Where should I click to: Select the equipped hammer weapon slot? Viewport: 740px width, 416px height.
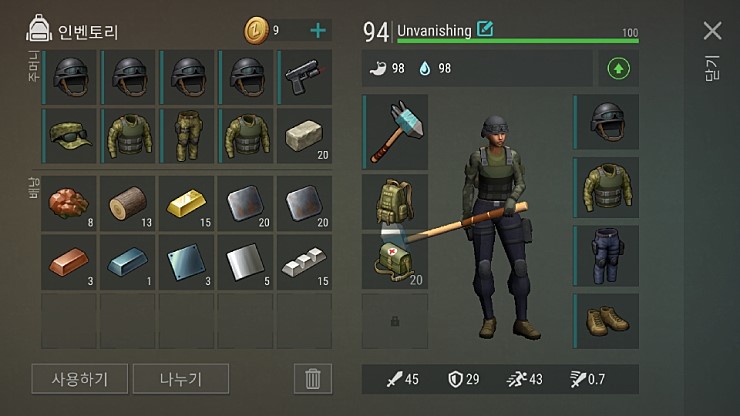[x=395, y=132]
